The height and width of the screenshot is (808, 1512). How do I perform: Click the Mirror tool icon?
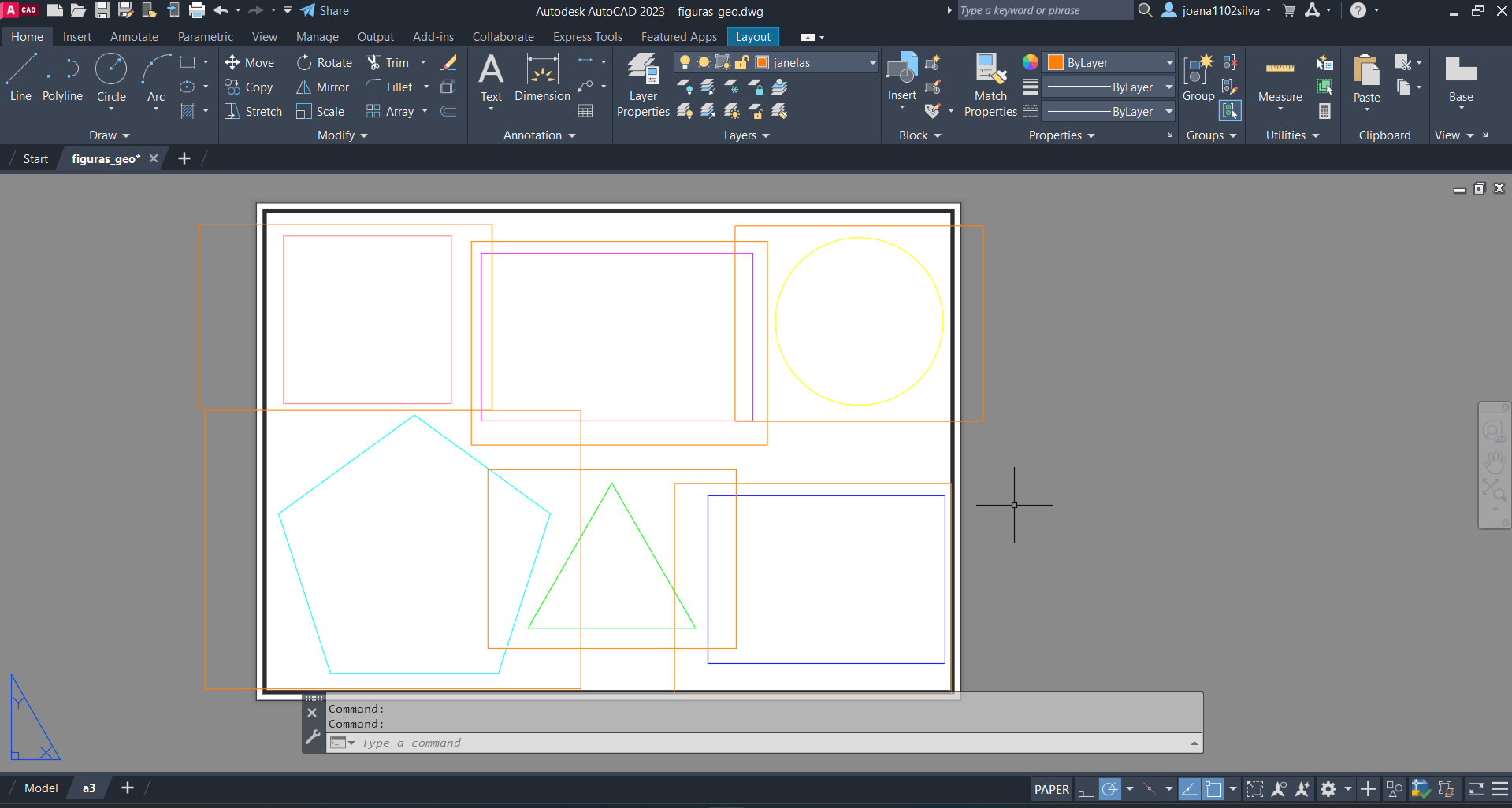303,87
